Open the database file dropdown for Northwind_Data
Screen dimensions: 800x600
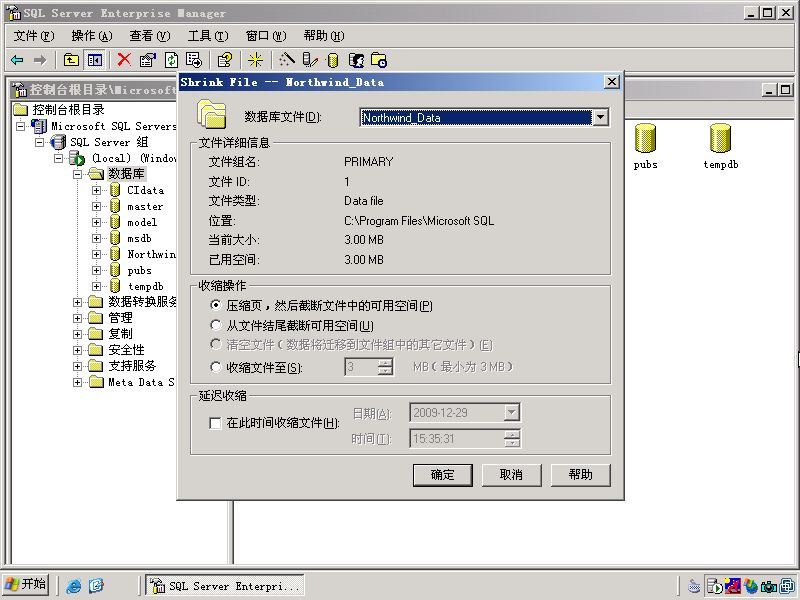[601, 117]
